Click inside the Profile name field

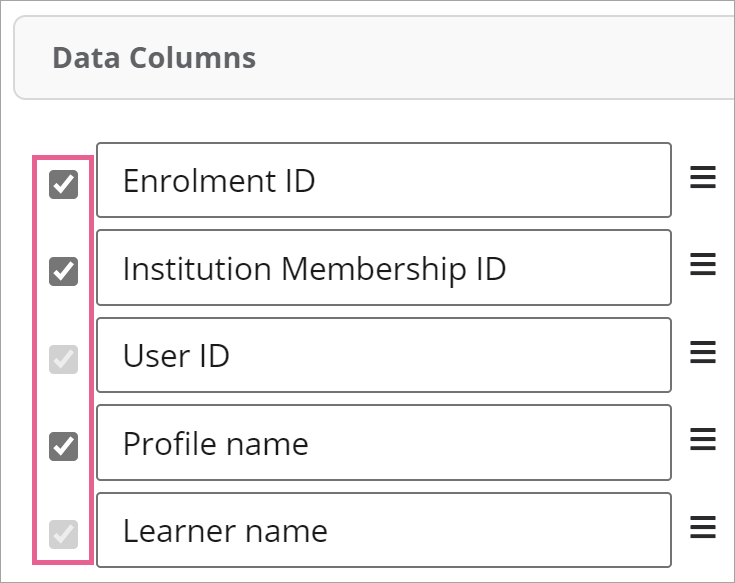[x=384, y=443]
